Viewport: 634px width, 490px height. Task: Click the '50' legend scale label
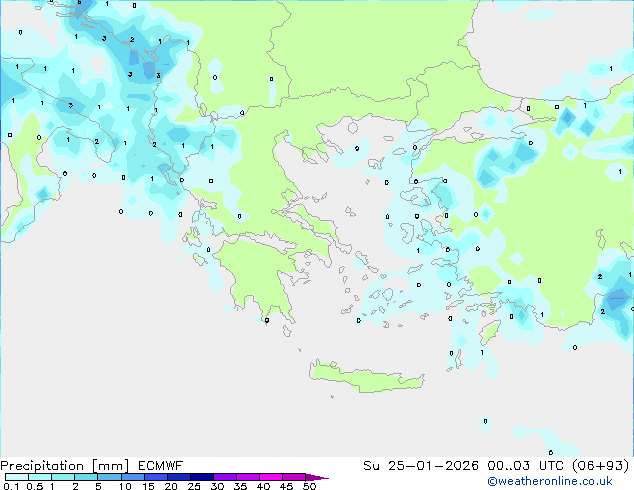click(309, 486)
